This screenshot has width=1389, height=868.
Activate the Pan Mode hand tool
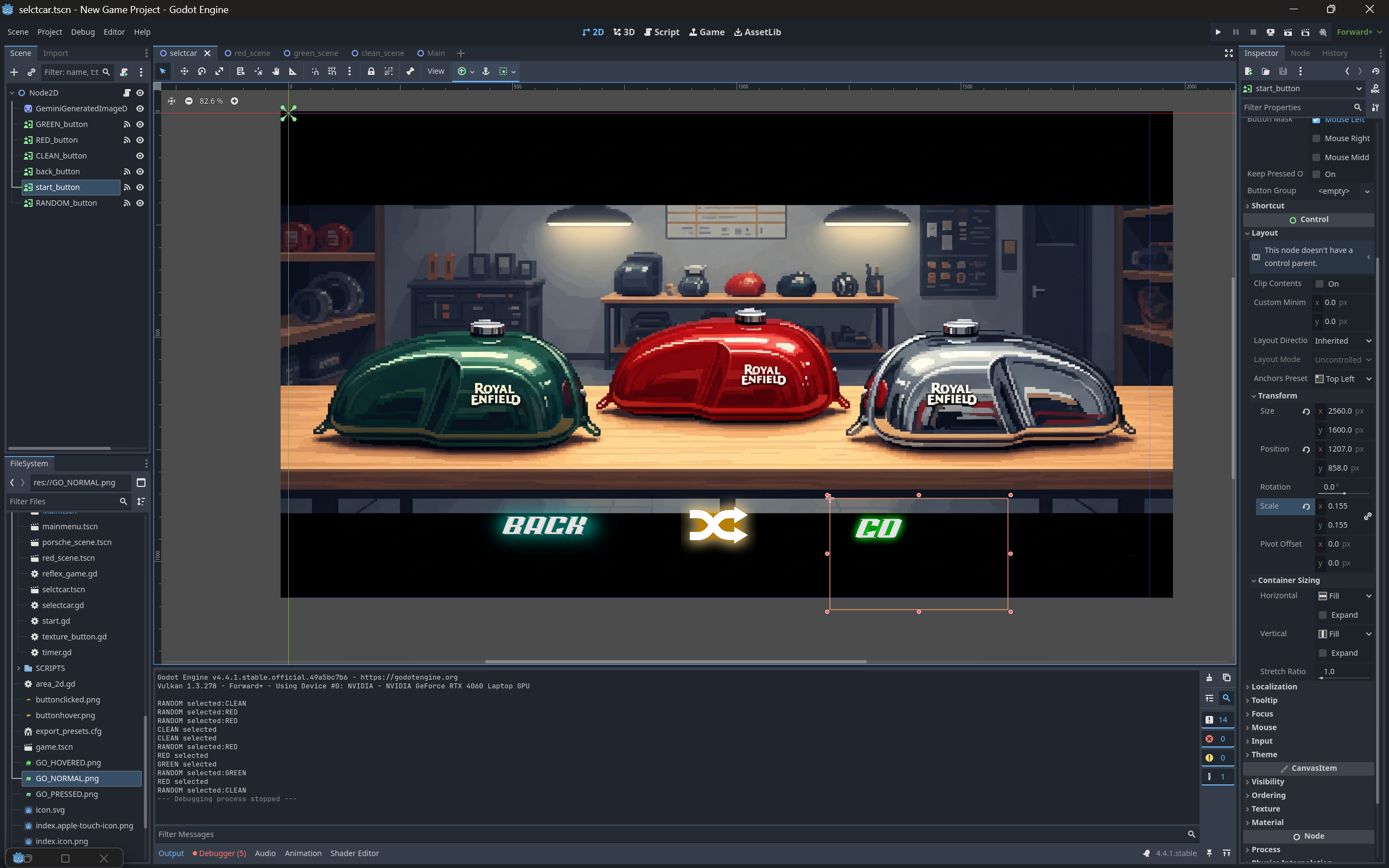276,71
